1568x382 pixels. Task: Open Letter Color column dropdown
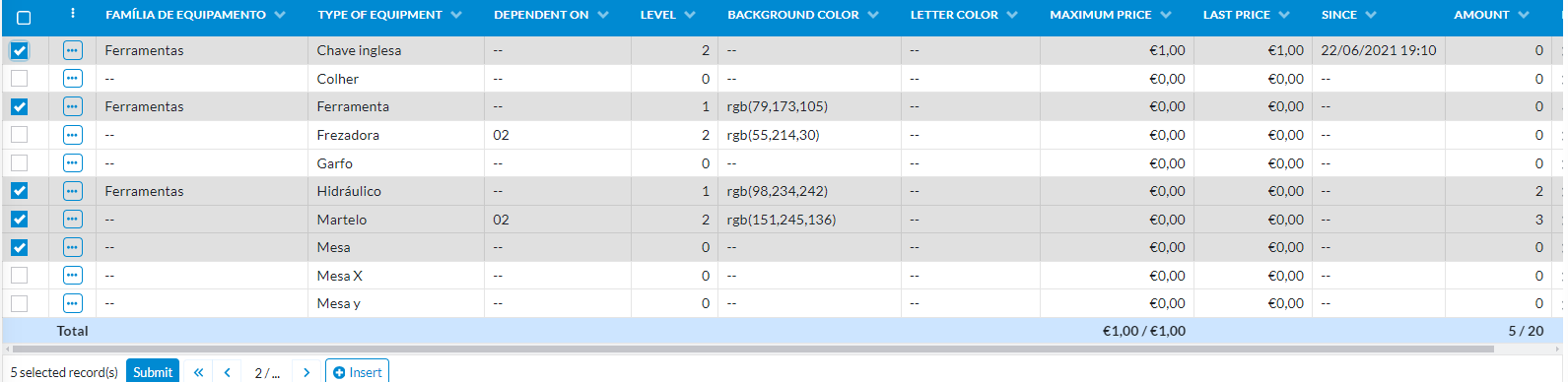point(1012,15)
